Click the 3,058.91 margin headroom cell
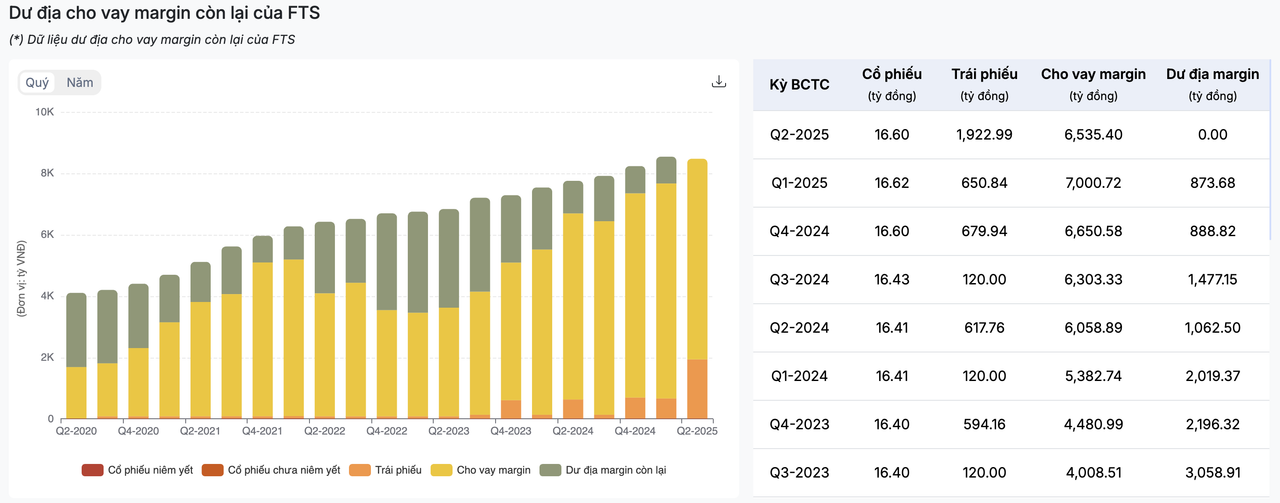 (1212, 474)
